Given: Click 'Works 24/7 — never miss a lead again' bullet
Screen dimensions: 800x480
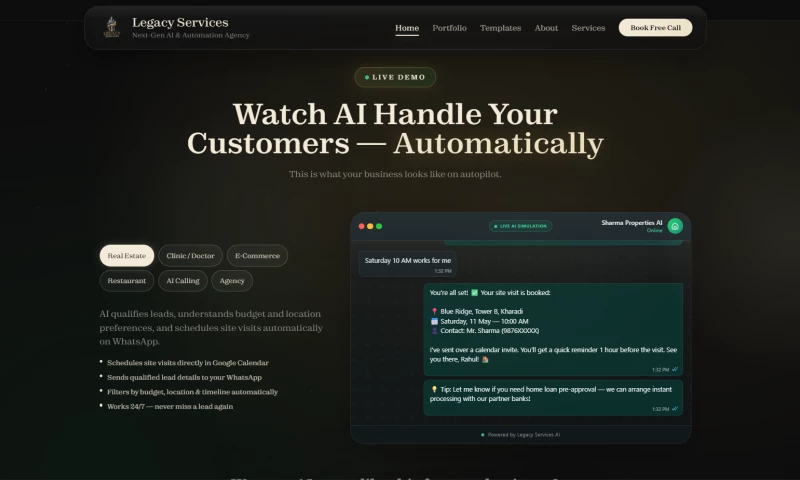Looking at the screenshot, I should tap(170, 407).
